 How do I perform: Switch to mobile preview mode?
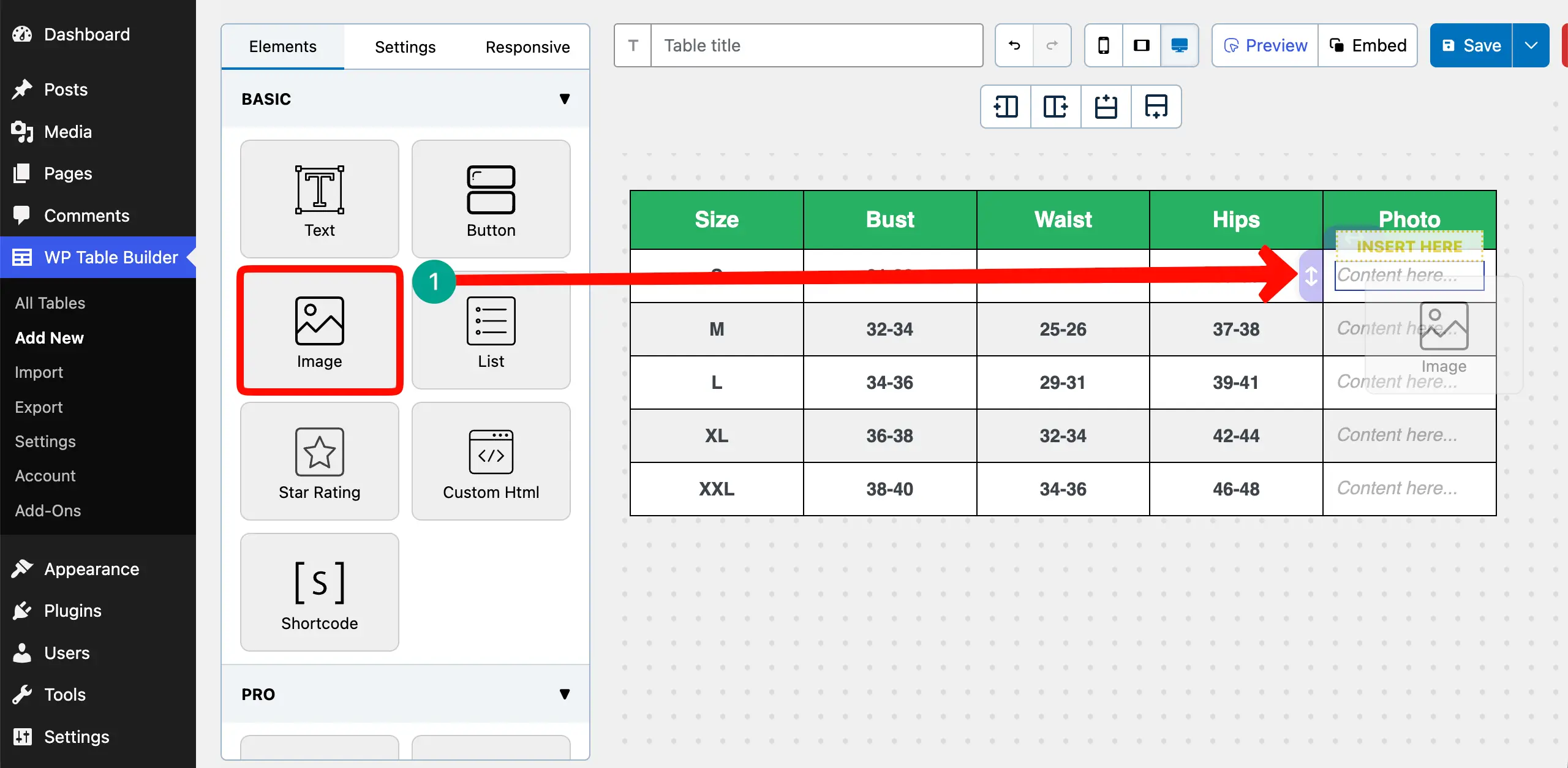[x=1103, y=45]
